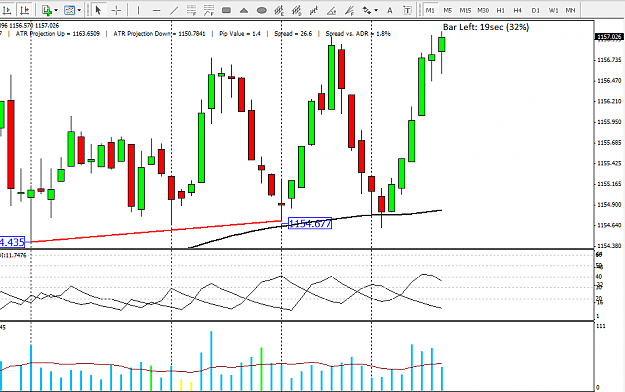Viewport: 625px width, 392px height.
Task: Click the 1154.640 price scale label
Action: point(609,225)
